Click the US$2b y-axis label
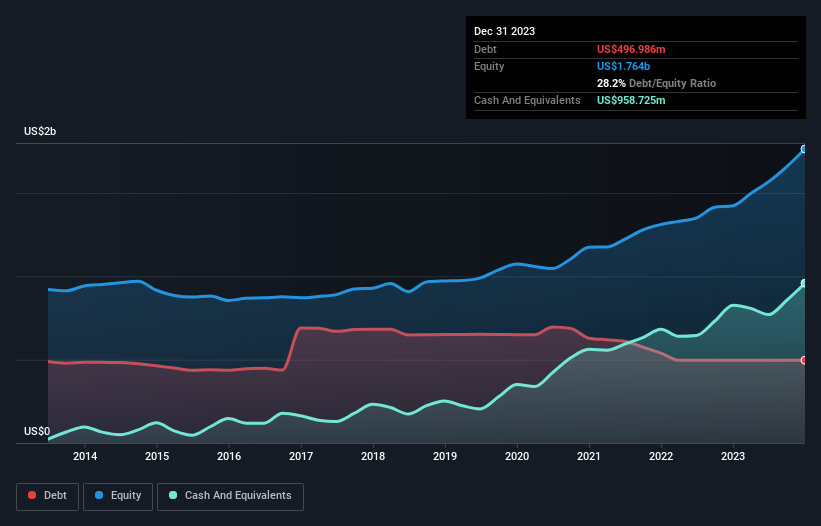This screenshot has height=526, width=821. pyautogui.click(x=40, y=131)
